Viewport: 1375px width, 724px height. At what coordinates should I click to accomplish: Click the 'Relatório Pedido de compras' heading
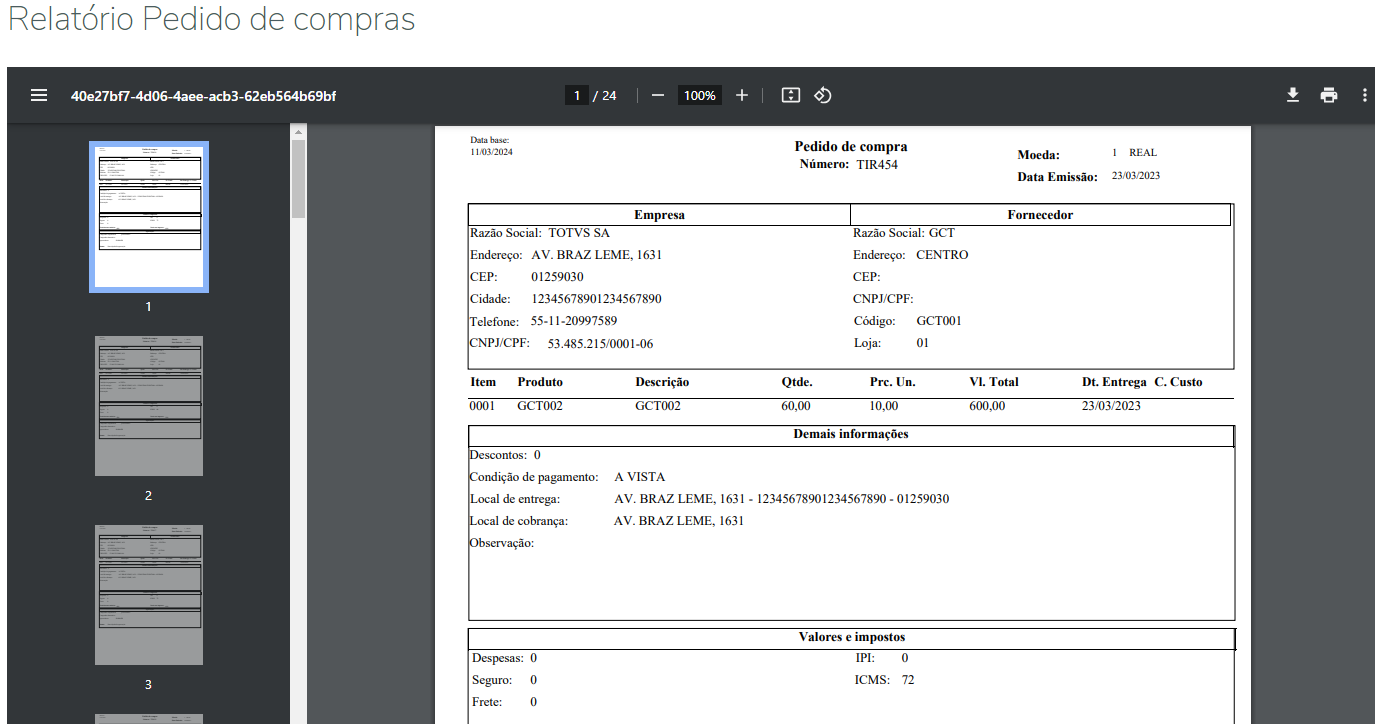211,19
